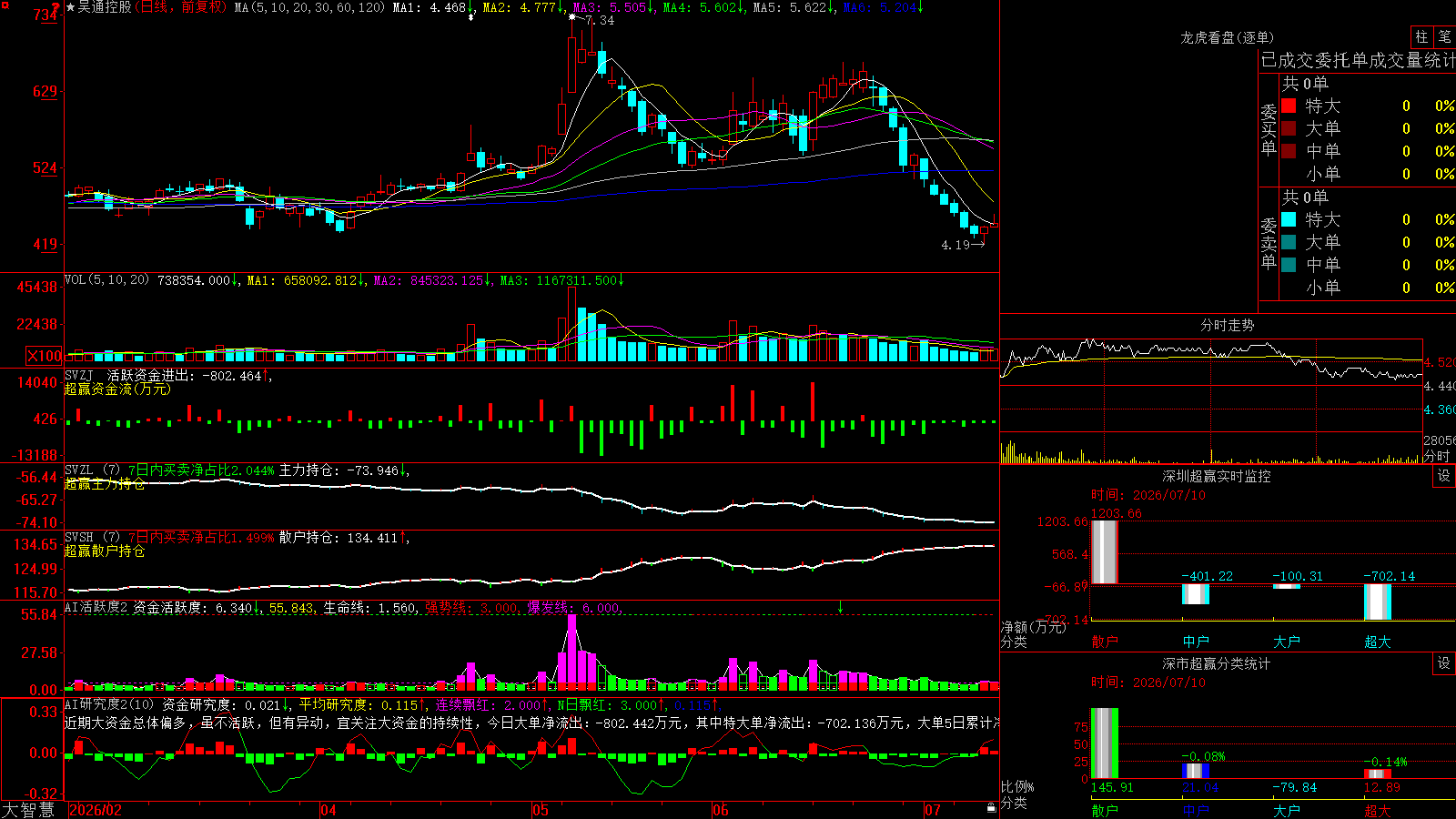Select the 成交量统计 tab
1456x819 pixels.
coord(1412,60)
